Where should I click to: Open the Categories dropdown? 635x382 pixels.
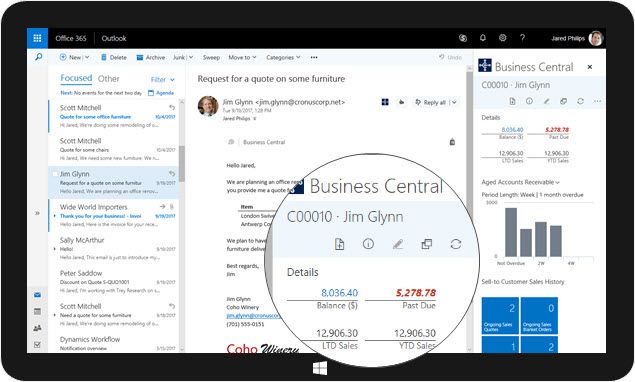pyautogui.click(x=283, y=58)
